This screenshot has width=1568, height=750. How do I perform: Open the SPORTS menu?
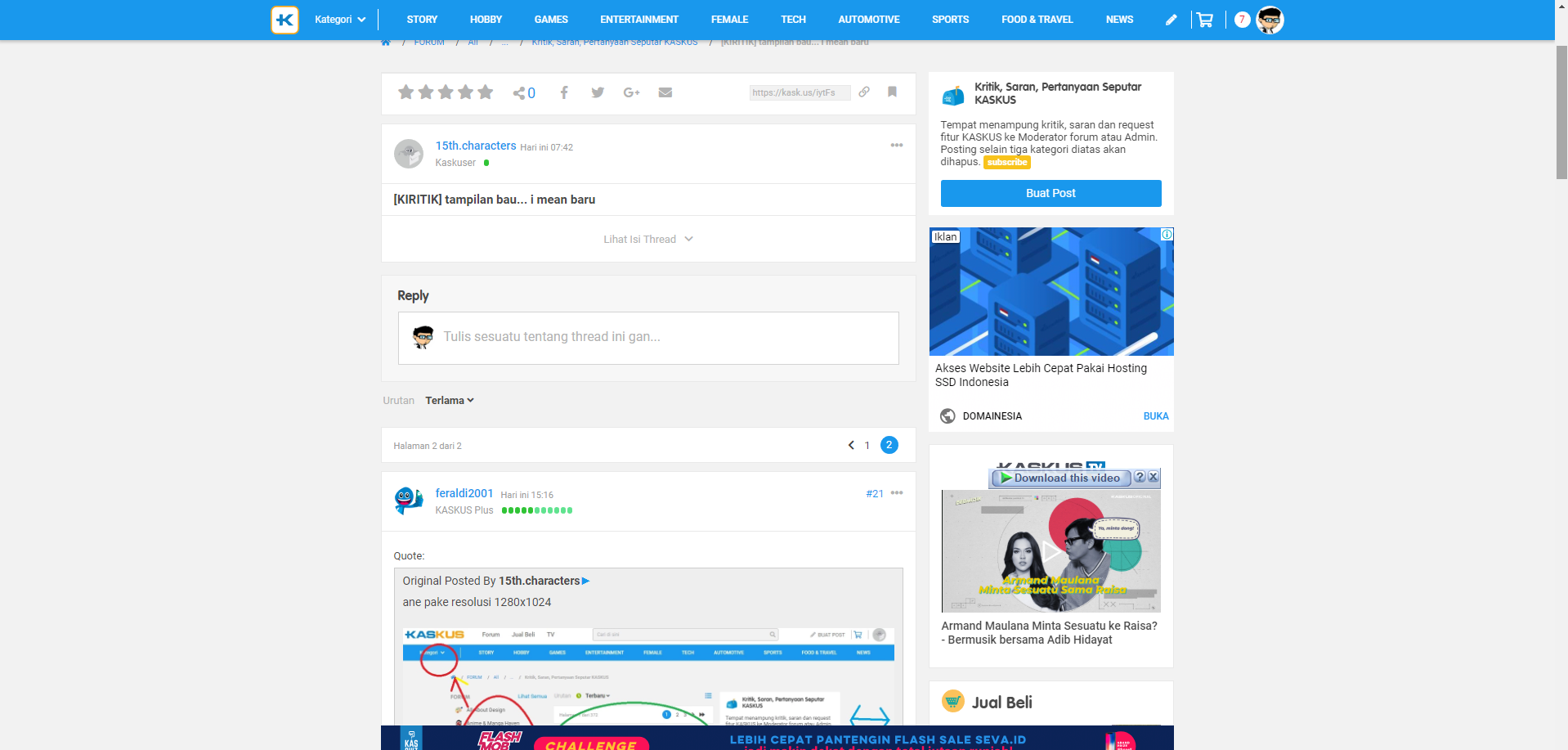click(x=950, y=20)
